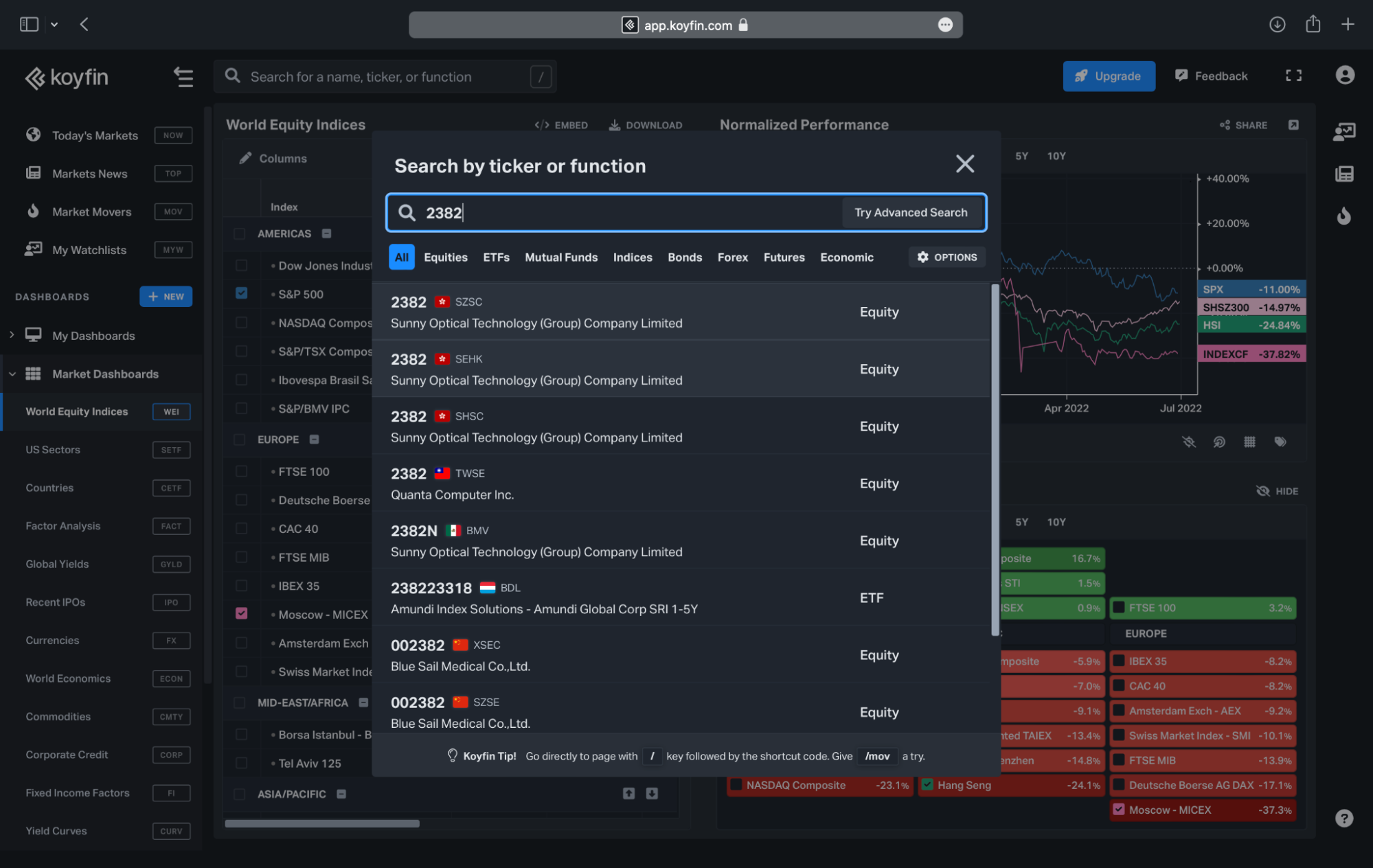Click the table move-up arrow icon
The height and width of the screenshot is (868, 1373).
tap(628, 793)
